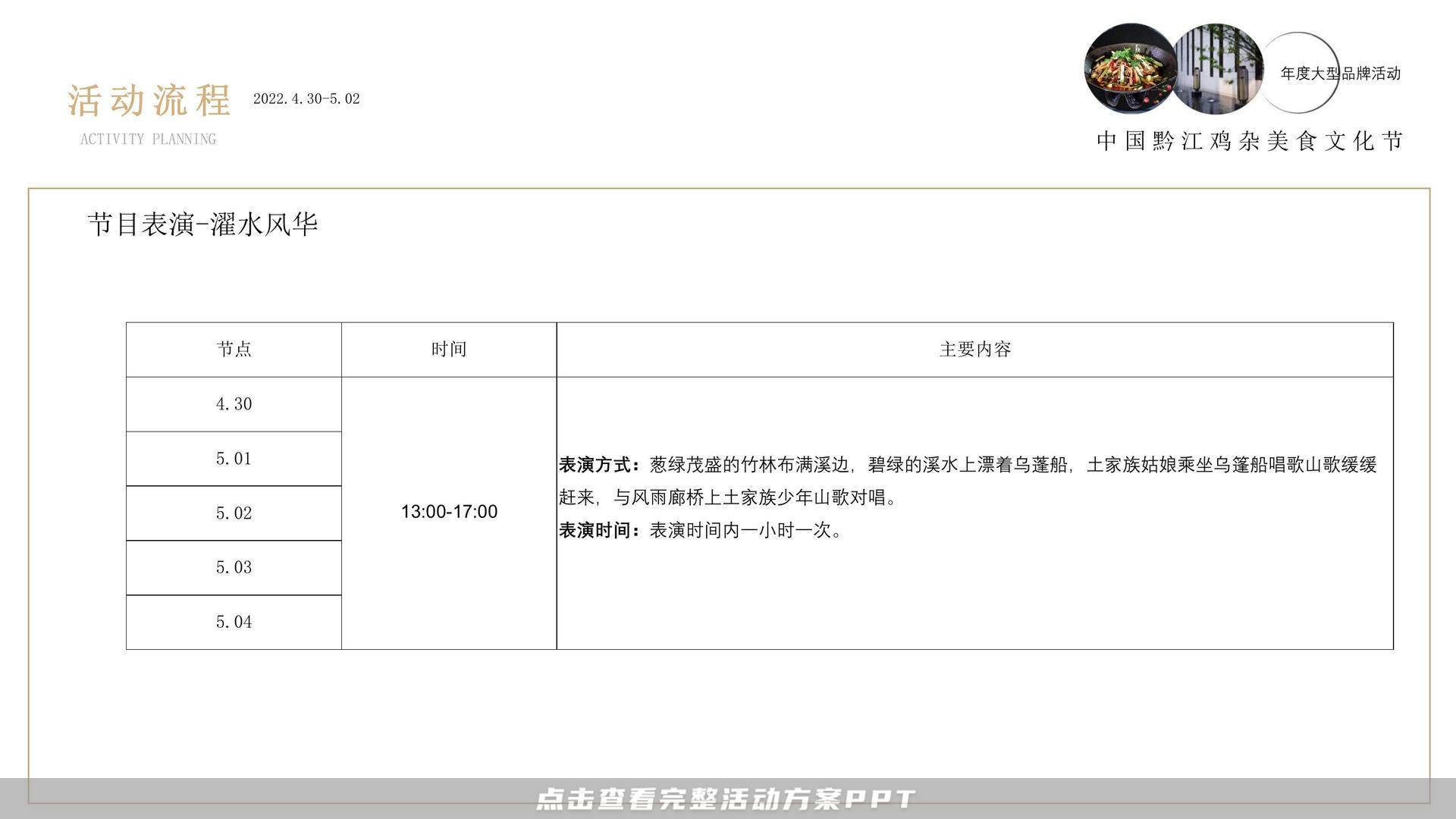This screenshot has width=1456, height=819.
Task: Click the courtyard photo thumbnail
Action: coord(1218,68)
